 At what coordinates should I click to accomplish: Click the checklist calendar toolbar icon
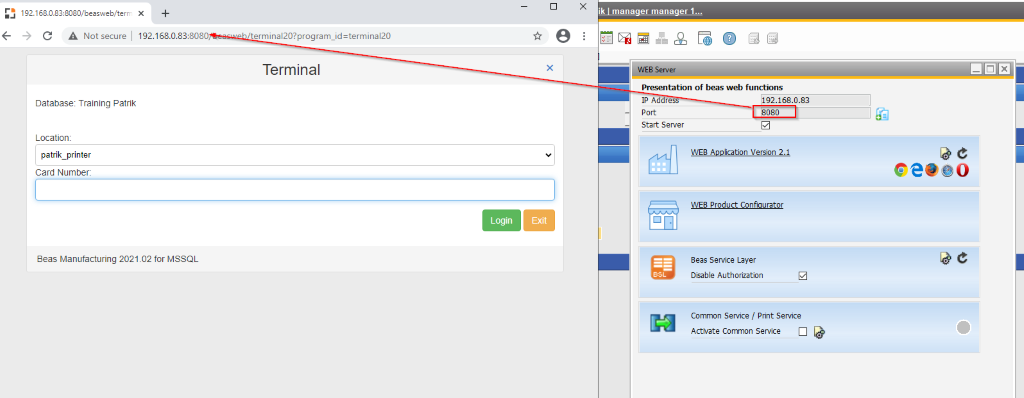tap(606, 38)
